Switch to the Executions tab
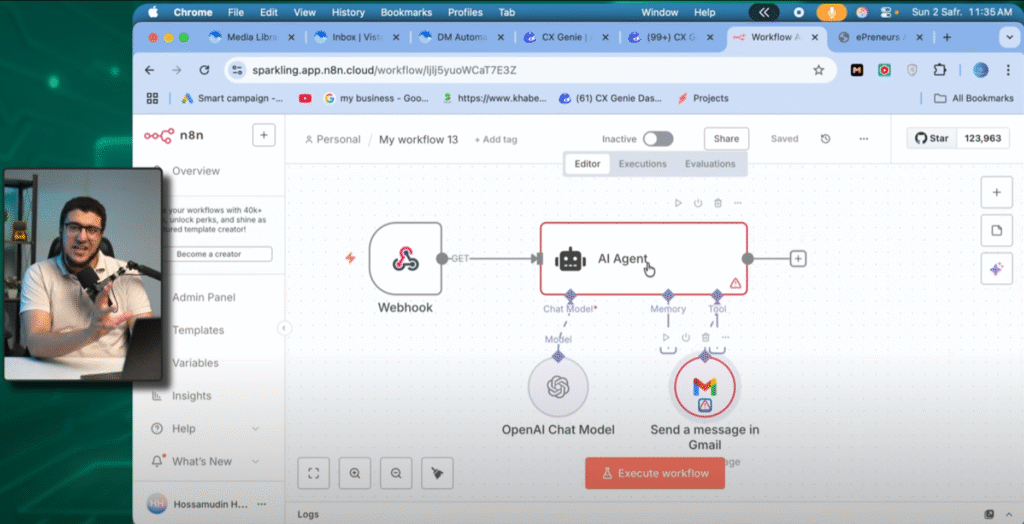The height and width of the screenshot is (524, 1024). tap(643, 164)
